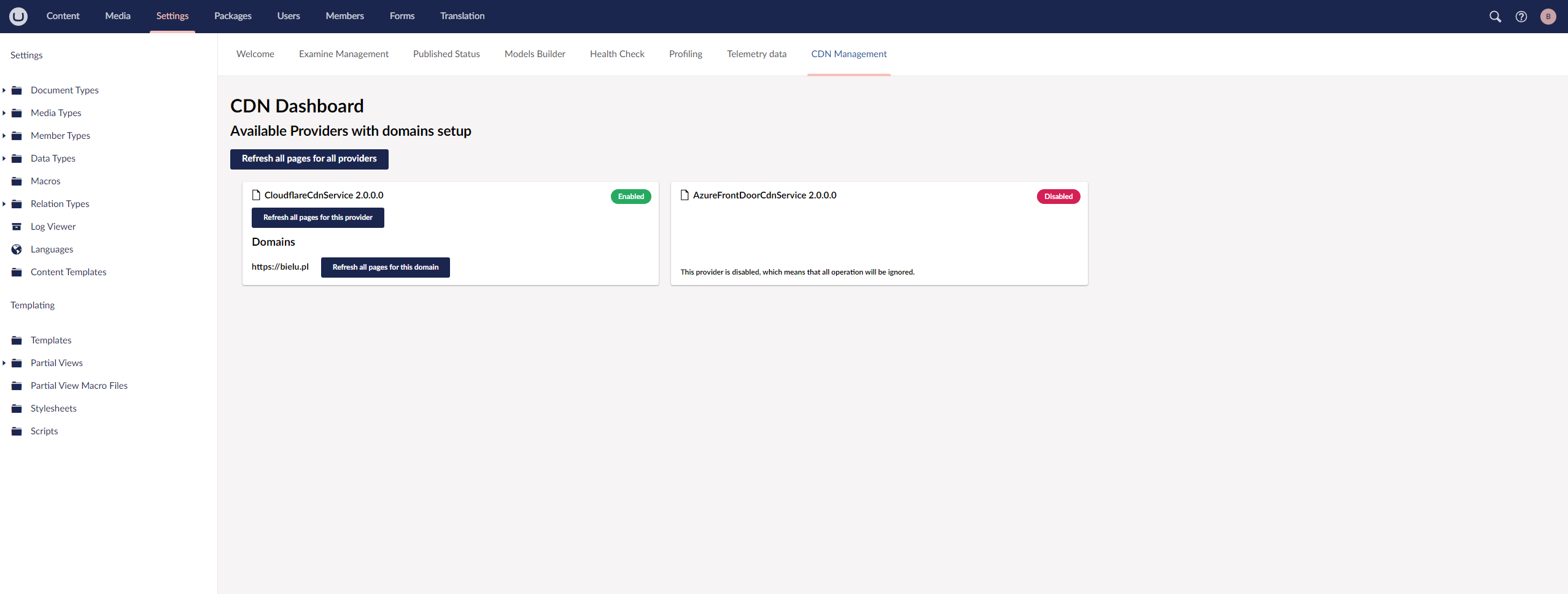The image size is (1568, 594).
Task: Open Content Templates in the settings tree
Action: tap(68, 272)
